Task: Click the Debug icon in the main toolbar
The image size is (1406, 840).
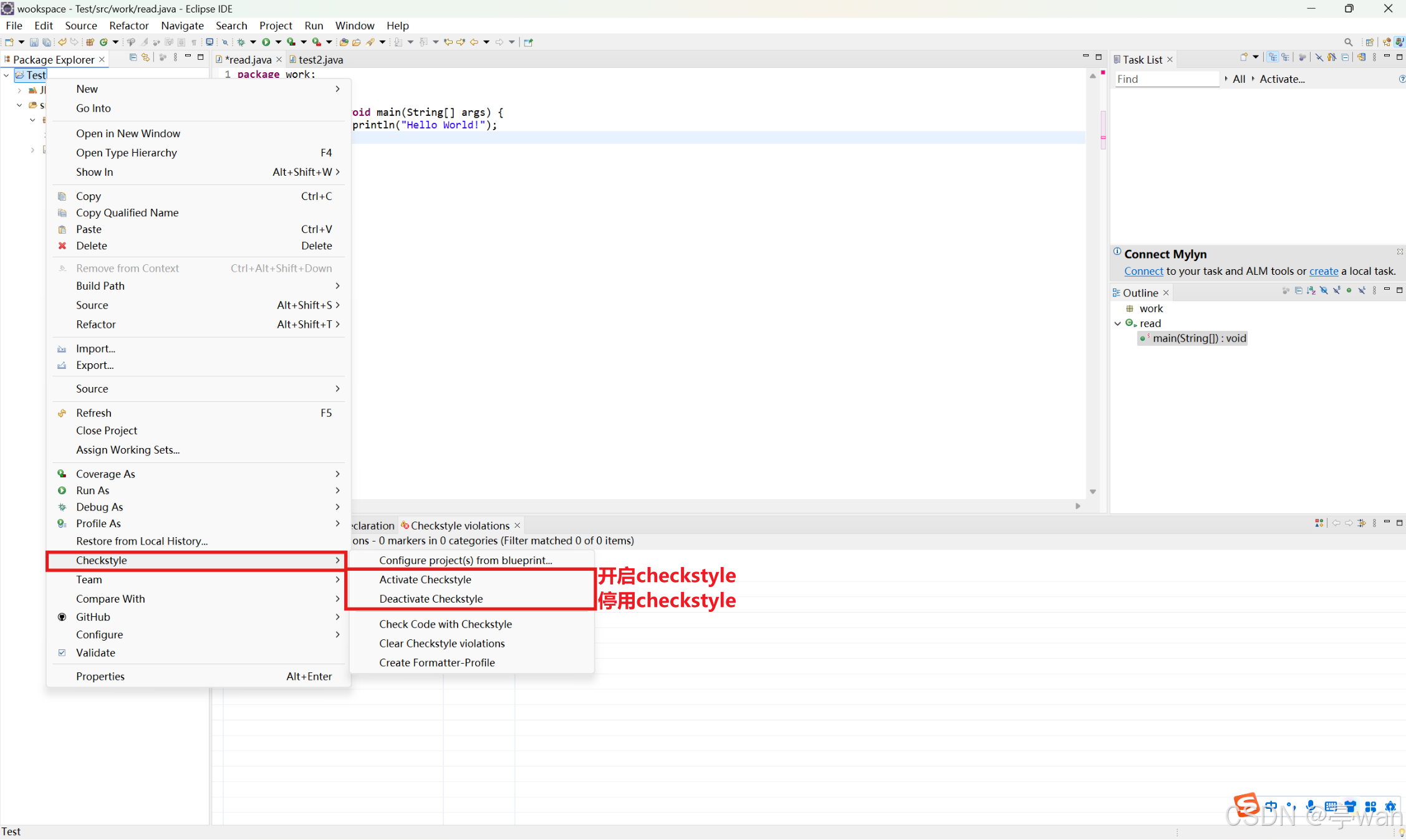Action: (242, 42)
